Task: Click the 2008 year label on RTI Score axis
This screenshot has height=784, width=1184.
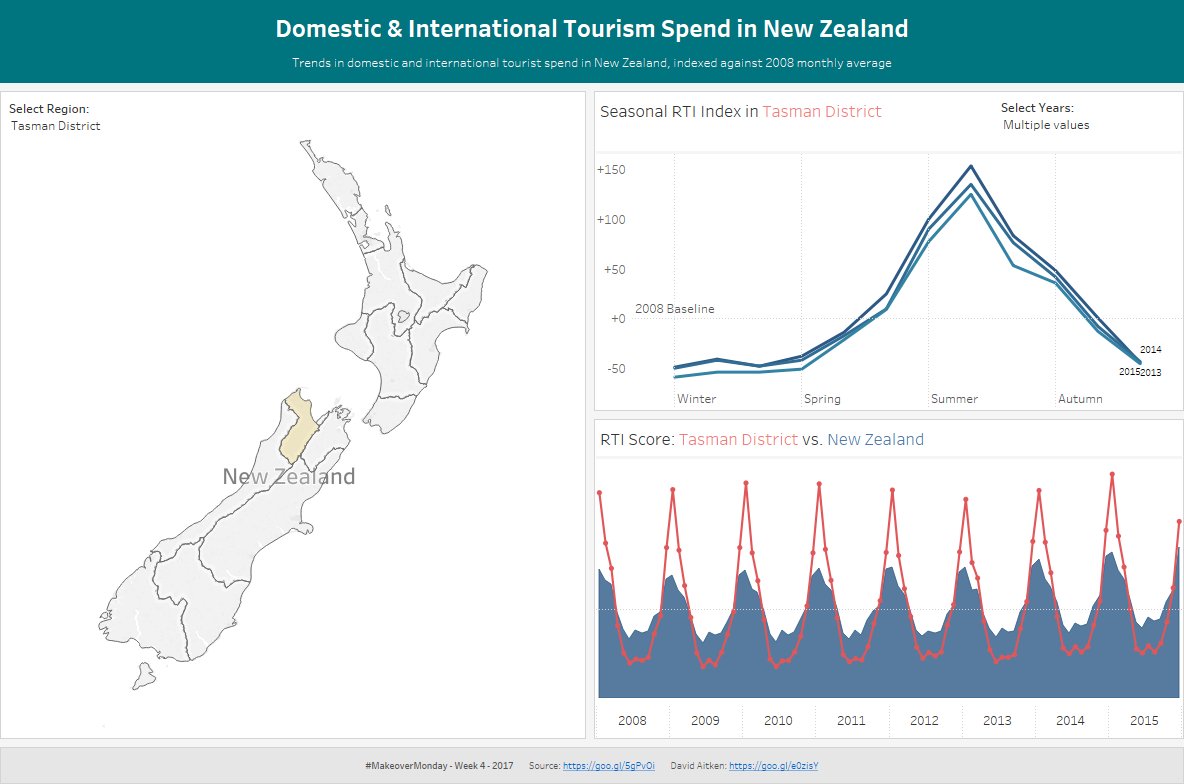Action: click(x=632, y=721)
